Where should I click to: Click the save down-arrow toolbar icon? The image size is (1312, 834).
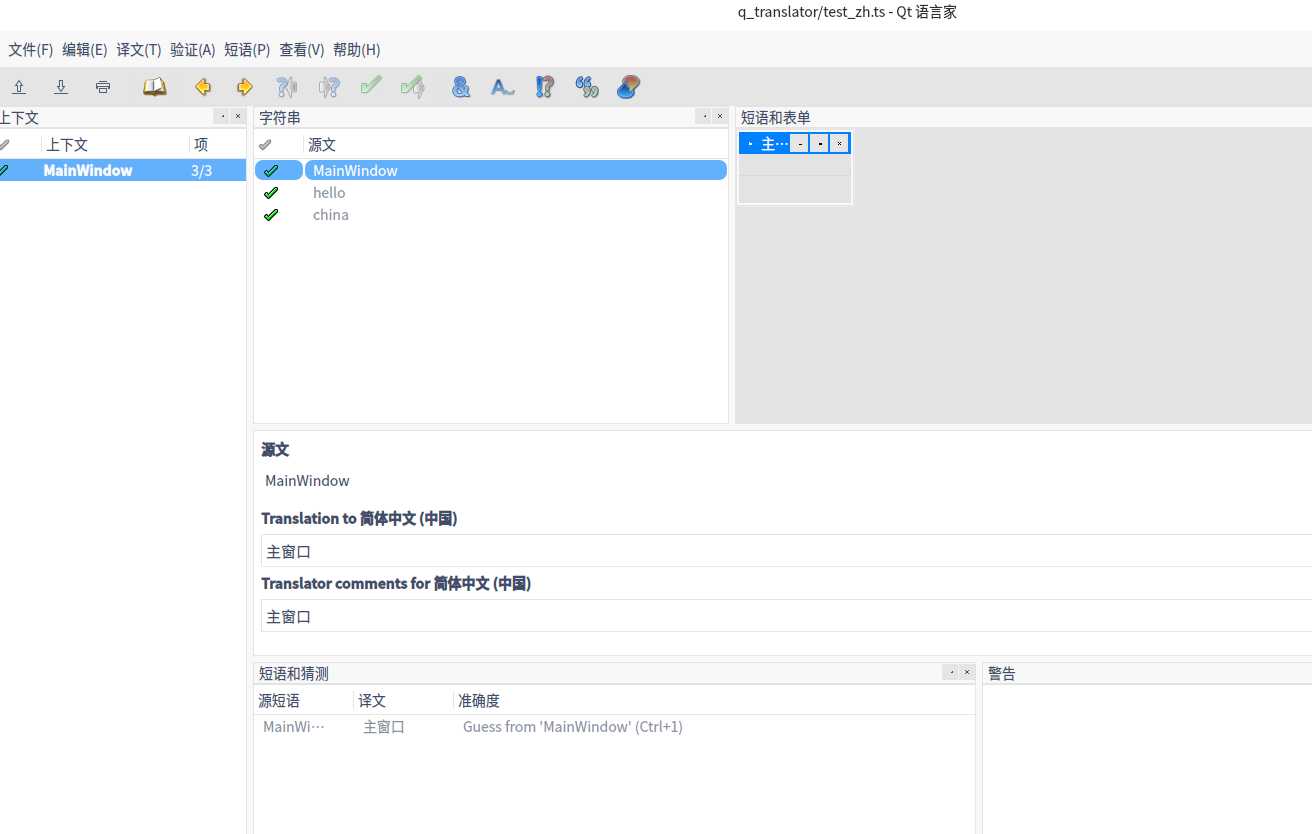pos(61,87)
